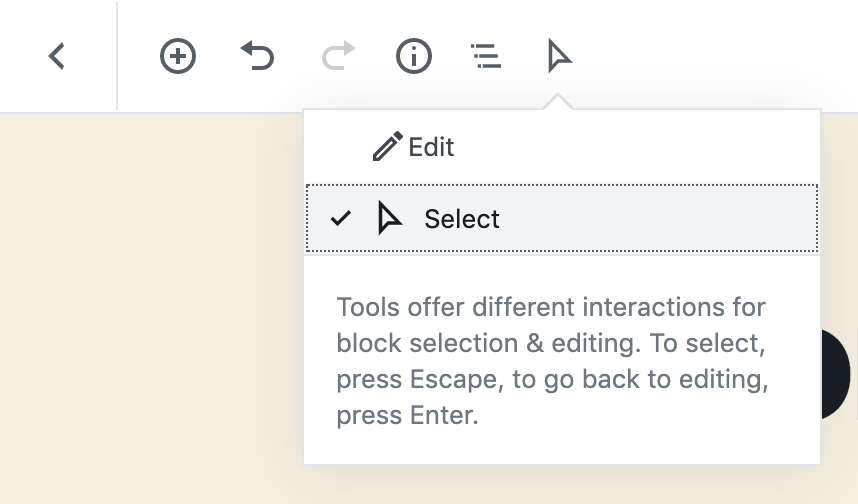858x504 pixels.
Task: Click the dark round button at right edge
Action: click(x=836, y=373)
